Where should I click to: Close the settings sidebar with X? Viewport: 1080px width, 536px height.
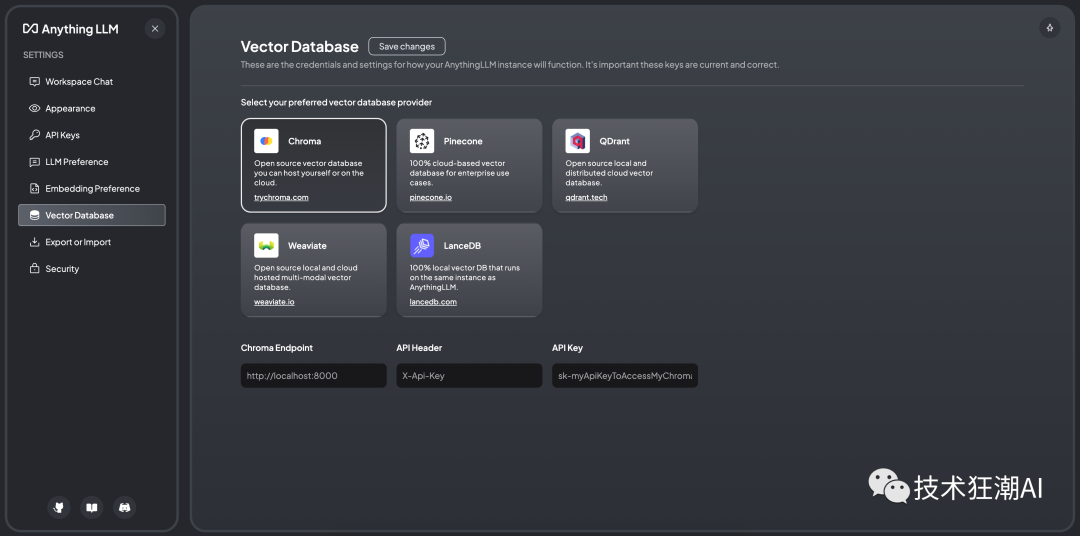[155, 29]
